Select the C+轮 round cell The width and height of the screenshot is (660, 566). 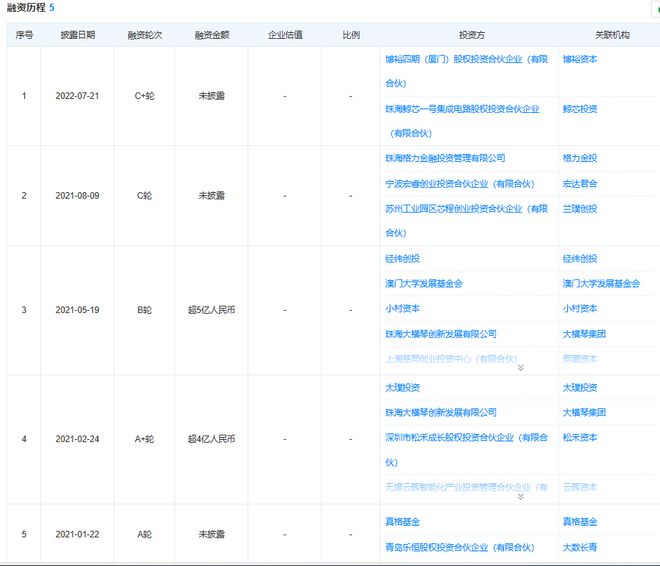point(144,96)
